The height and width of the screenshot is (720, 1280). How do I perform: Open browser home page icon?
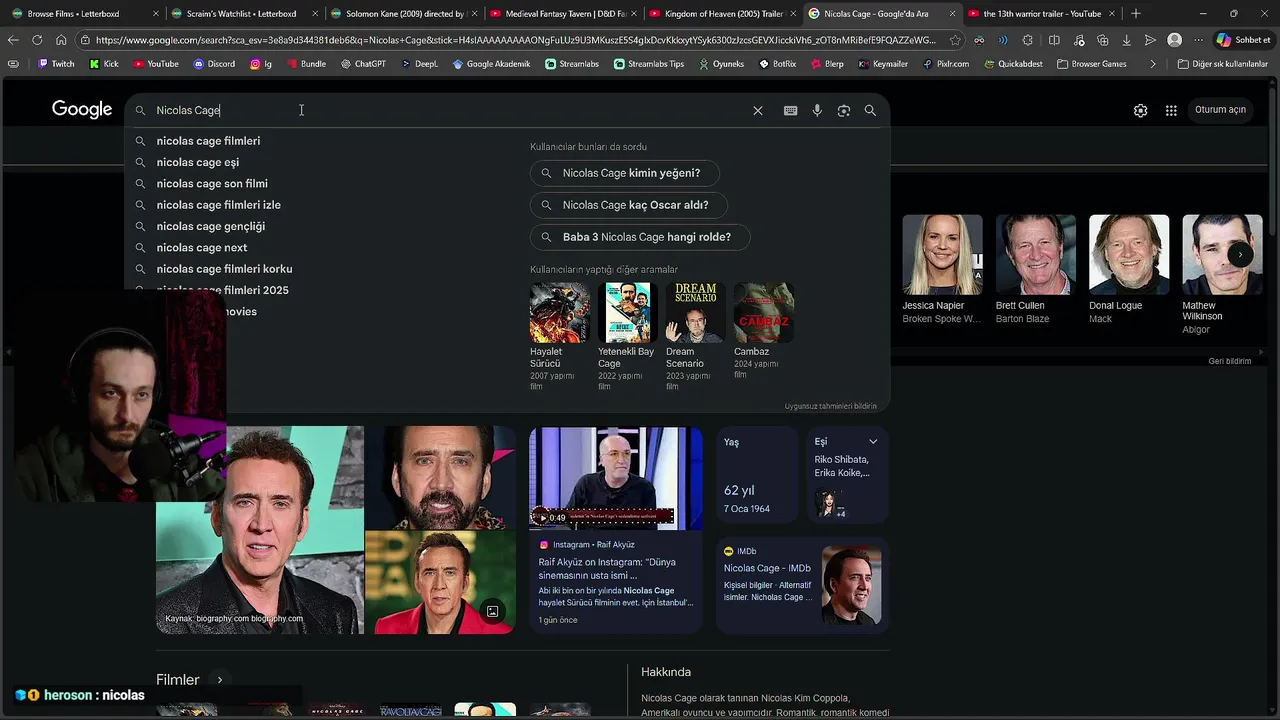[x=61, y=40]
